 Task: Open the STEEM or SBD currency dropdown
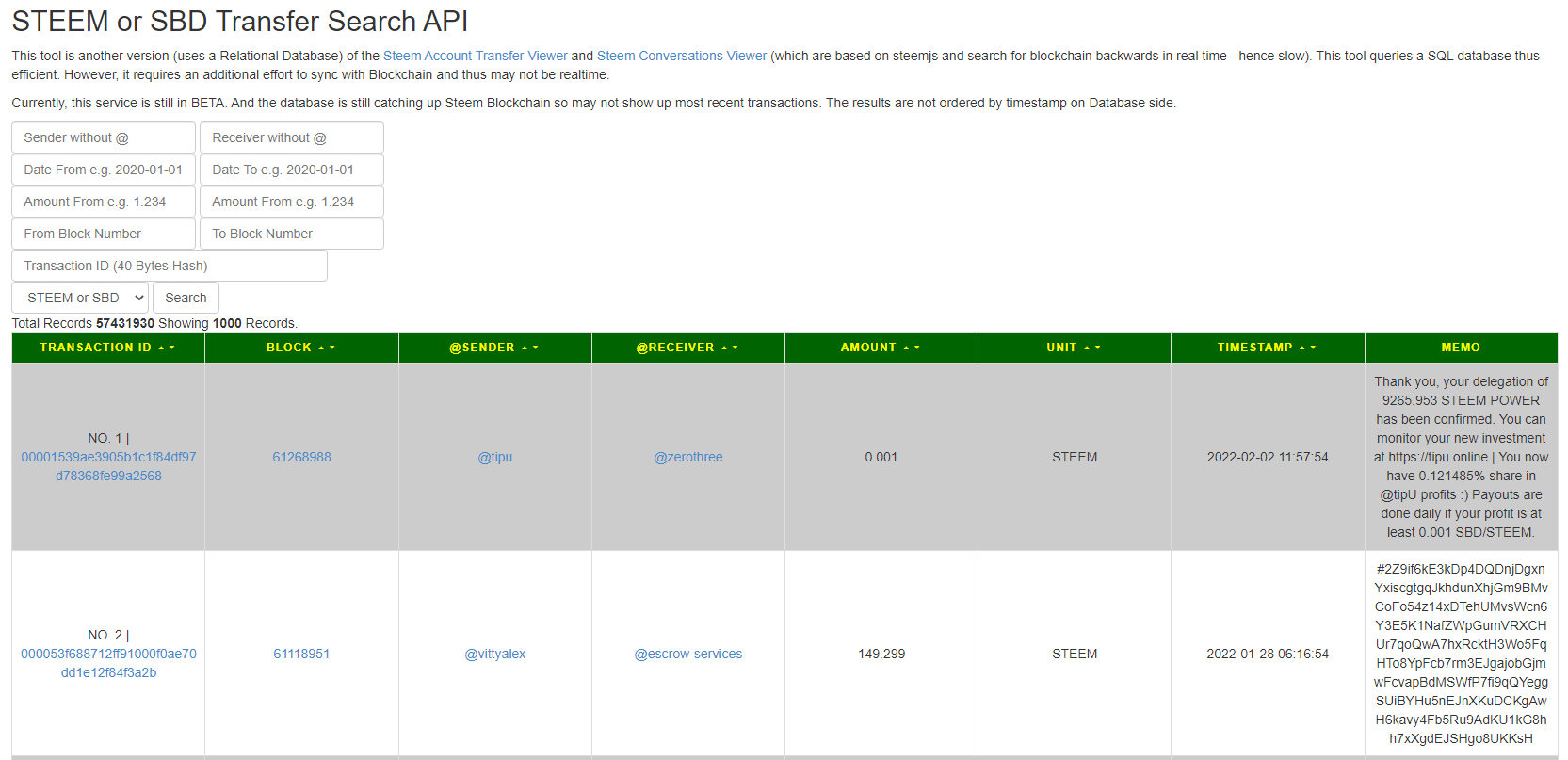pyautogui.click(x=80, y=298)
